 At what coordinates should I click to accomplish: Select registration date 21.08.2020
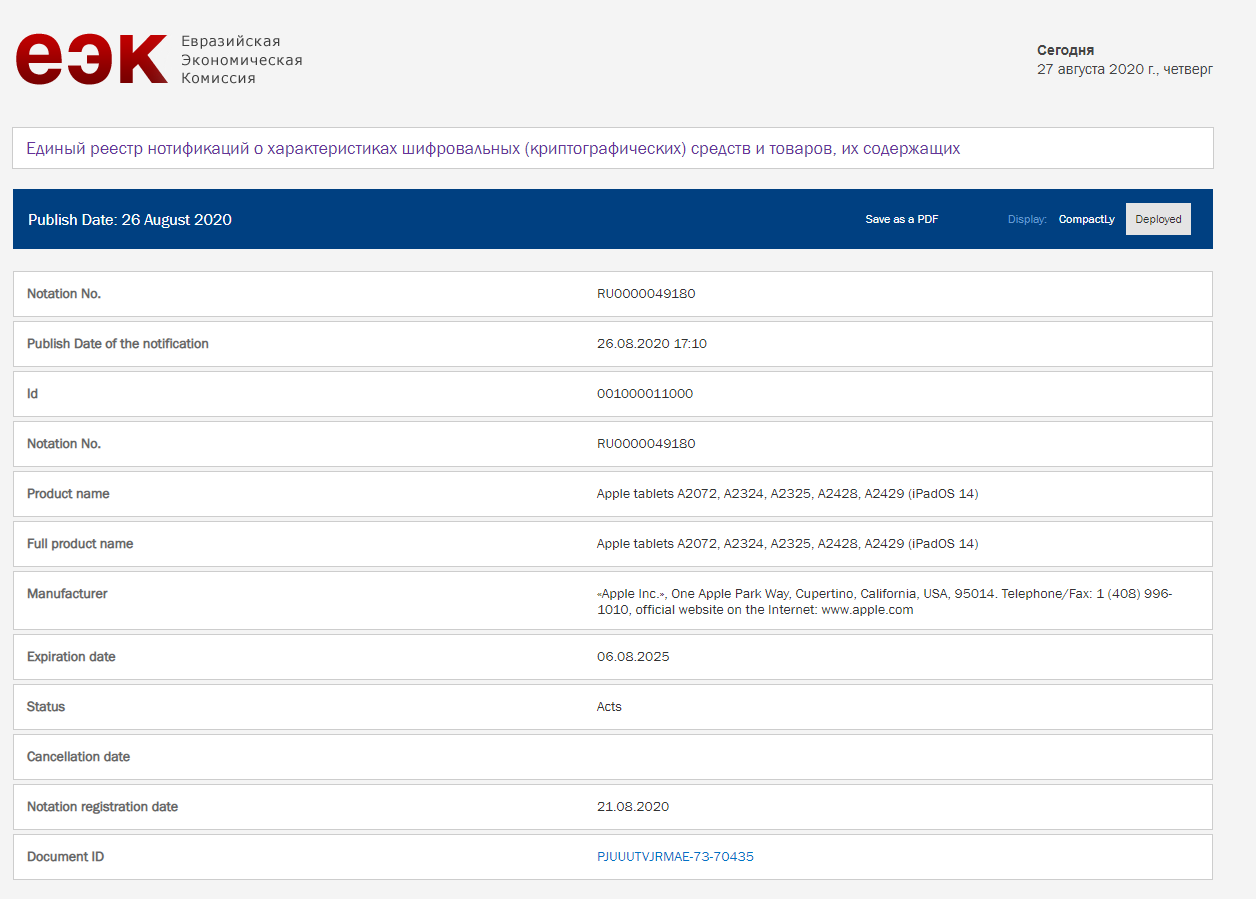[x=633, y=807]
